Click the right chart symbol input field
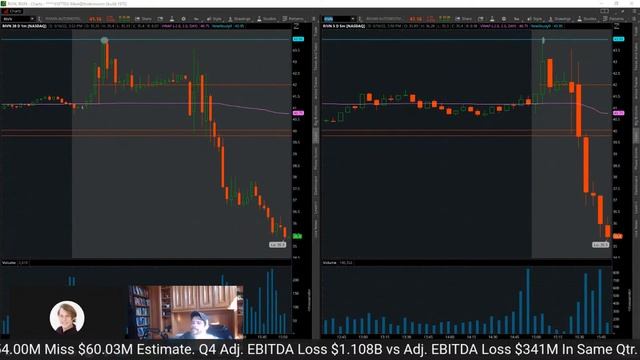 click(336, 19)
